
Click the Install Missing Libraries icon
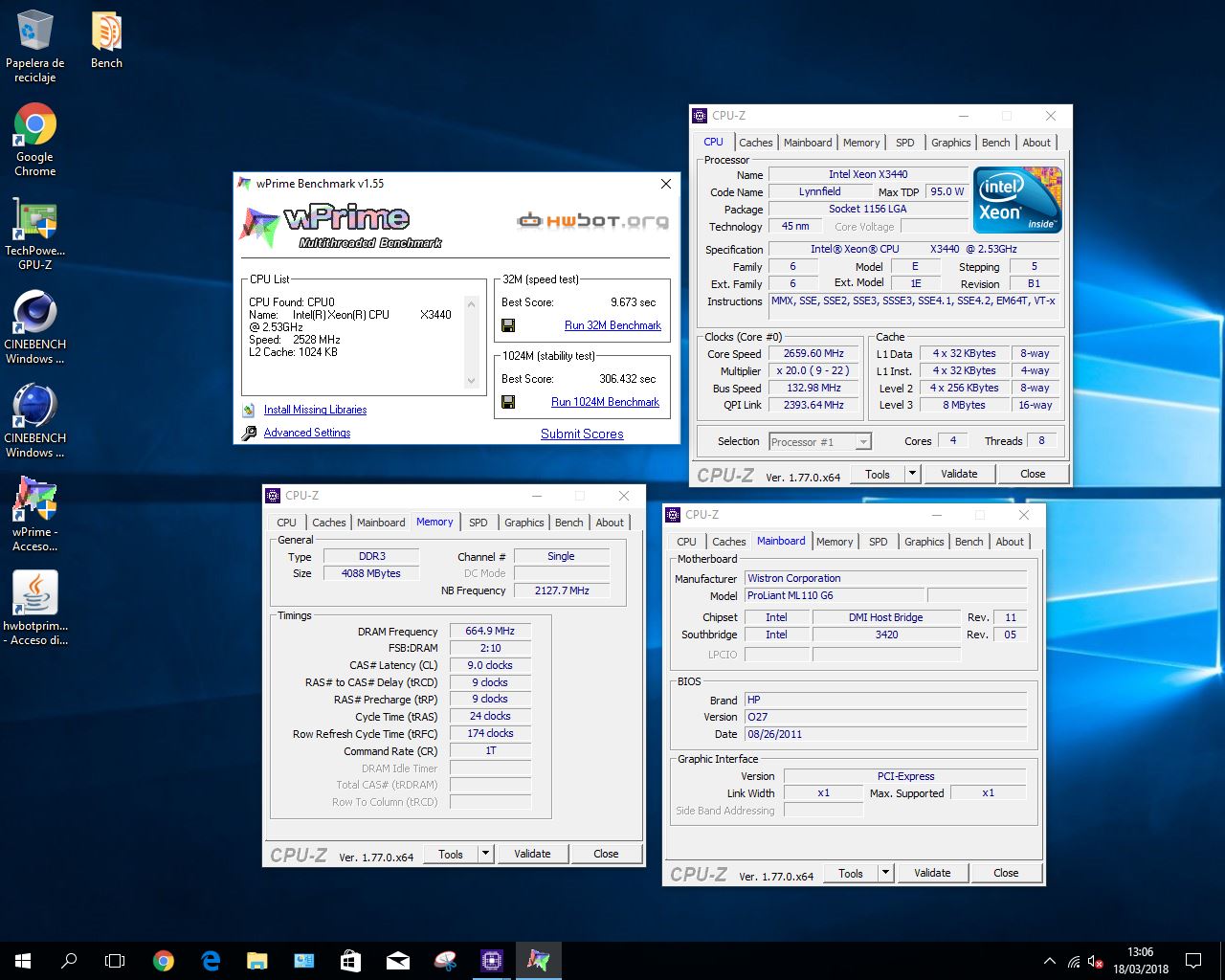coord(250,410)
